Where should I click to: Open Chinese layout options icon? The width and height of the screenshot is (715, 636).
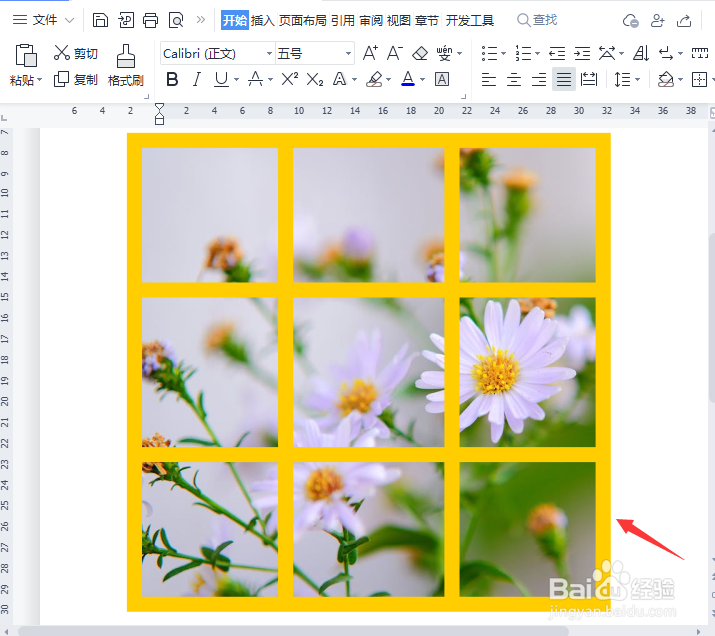click(607, 53)
